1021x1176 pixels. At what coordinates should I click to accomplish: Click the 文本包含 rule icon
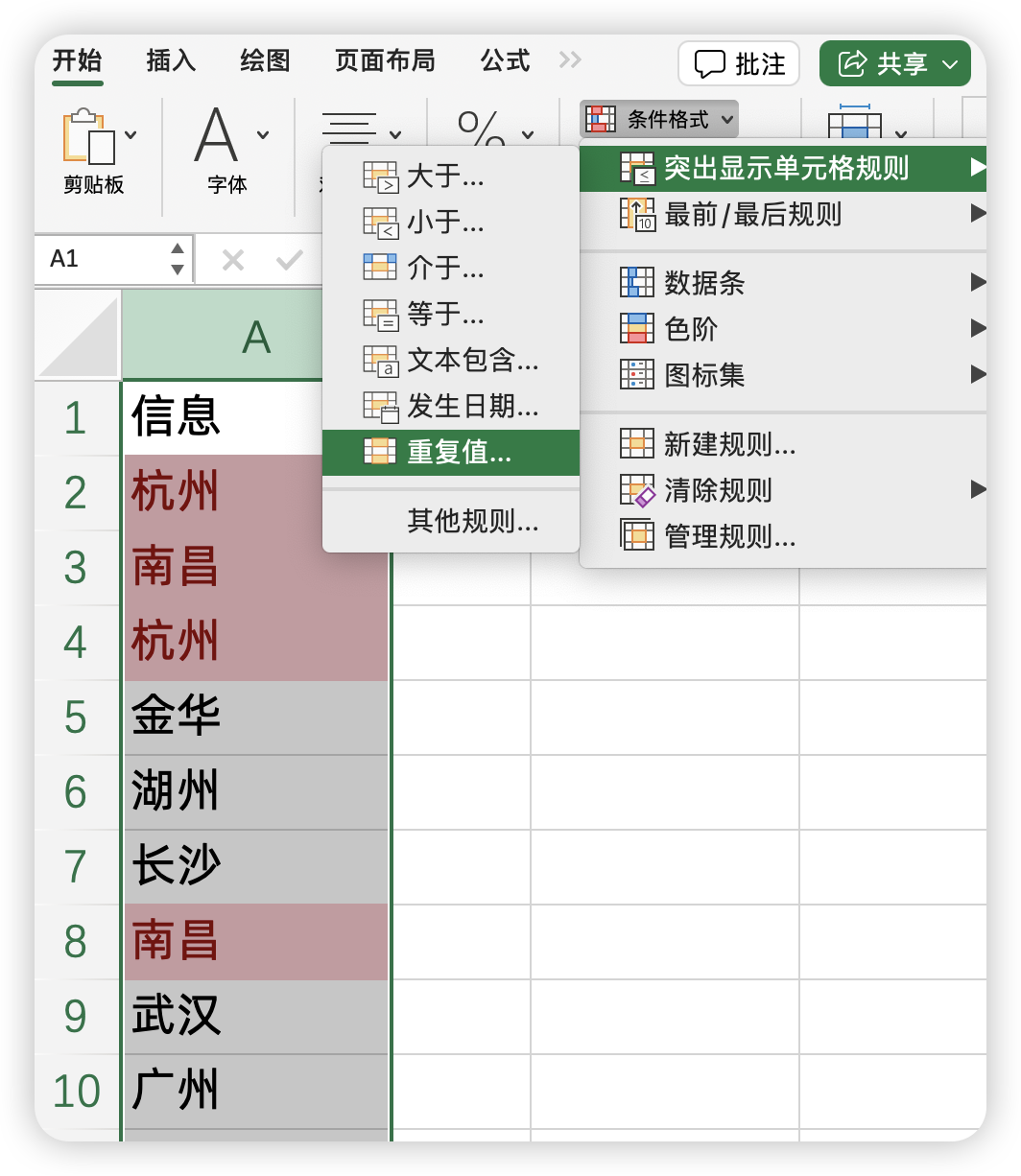coord(380,360)
